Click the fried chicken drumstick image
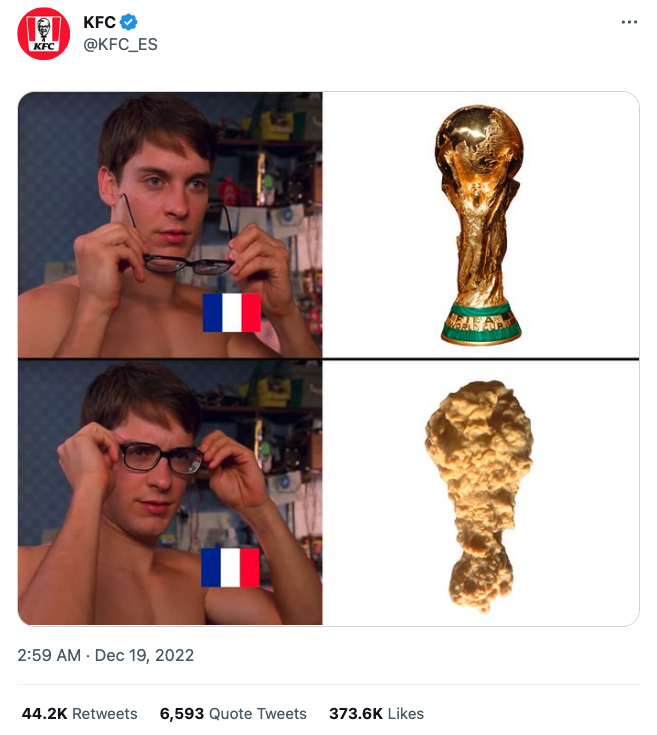The height and width of the screenshot is (735, 657). [479, 496]
